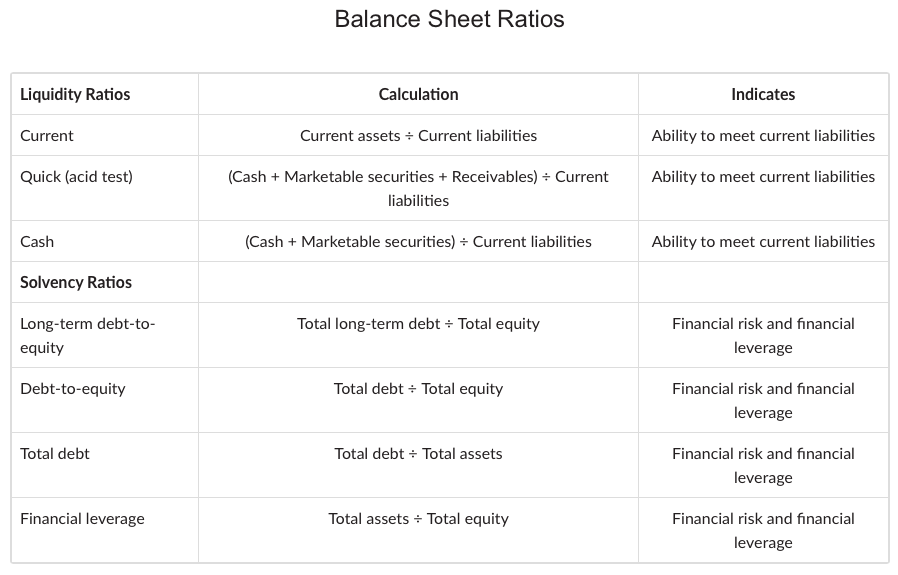The height and width of the screenshot is (575, 898).
Task: Select the Total assets ÷ Total equity formula
Action: [418, 518]
